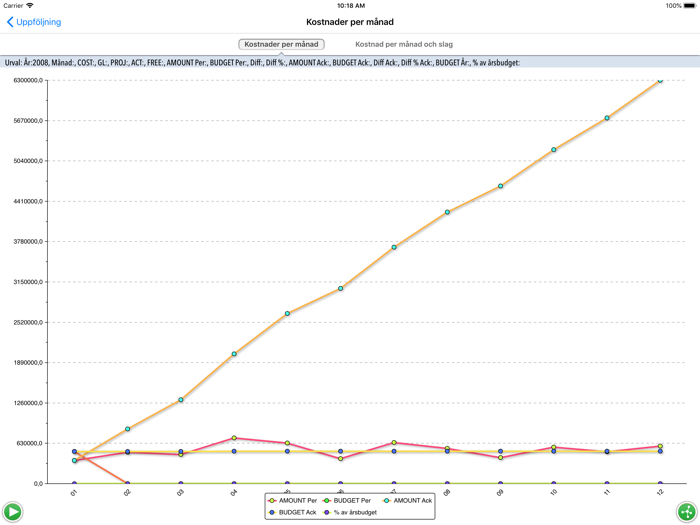
Task: Tap AMOUNT Ack data point for month 11
Action: click(x=607, y=118)
